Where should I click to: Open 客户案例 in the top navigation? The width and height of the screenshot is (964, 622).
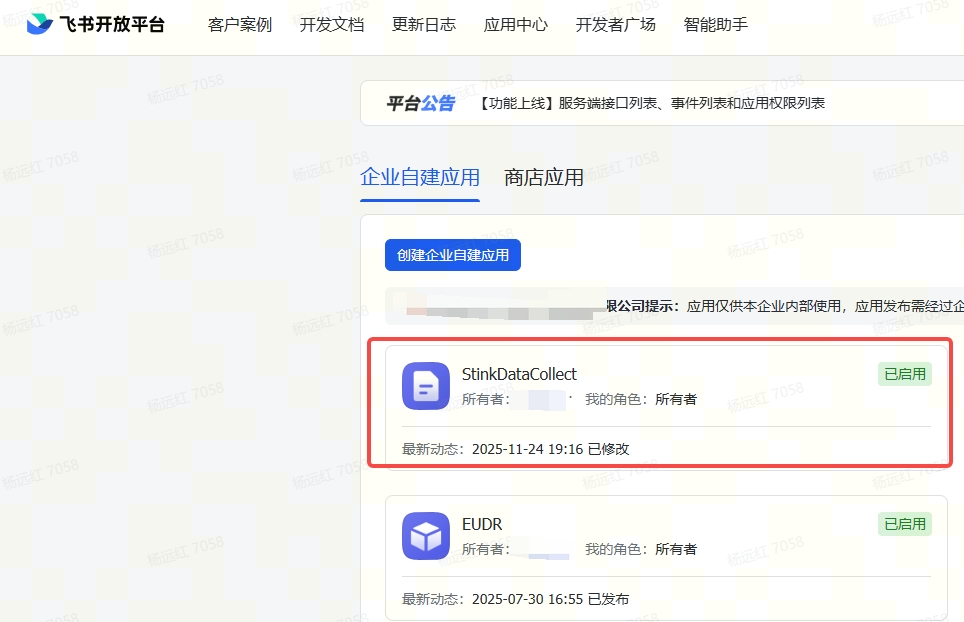(x=240, y=25)
